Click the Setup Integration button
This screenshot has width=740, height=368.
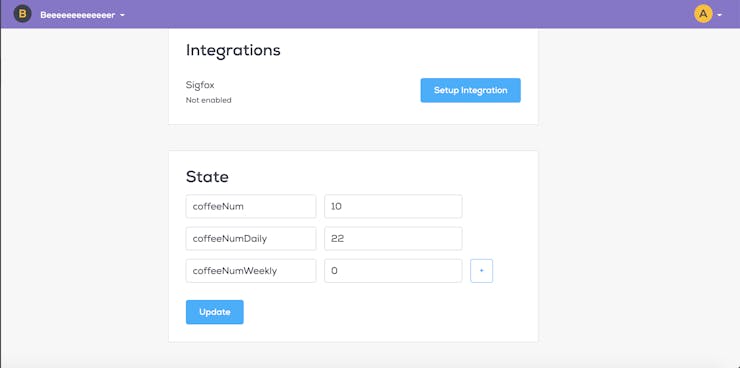(471, 90)
